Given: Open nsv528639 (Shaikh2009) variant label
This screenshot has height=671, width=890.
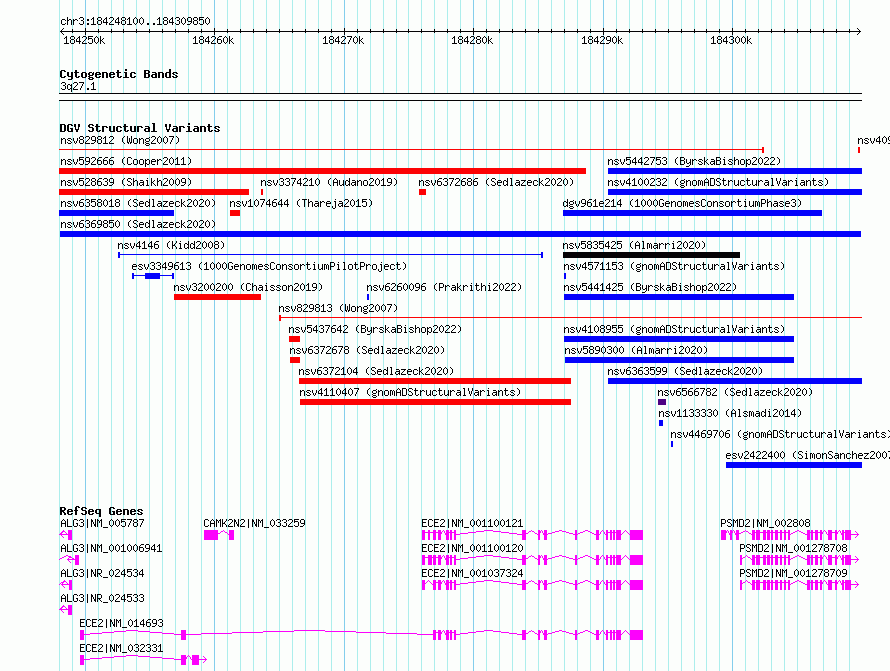Looking at the screenshot, I should pos(126,182).
